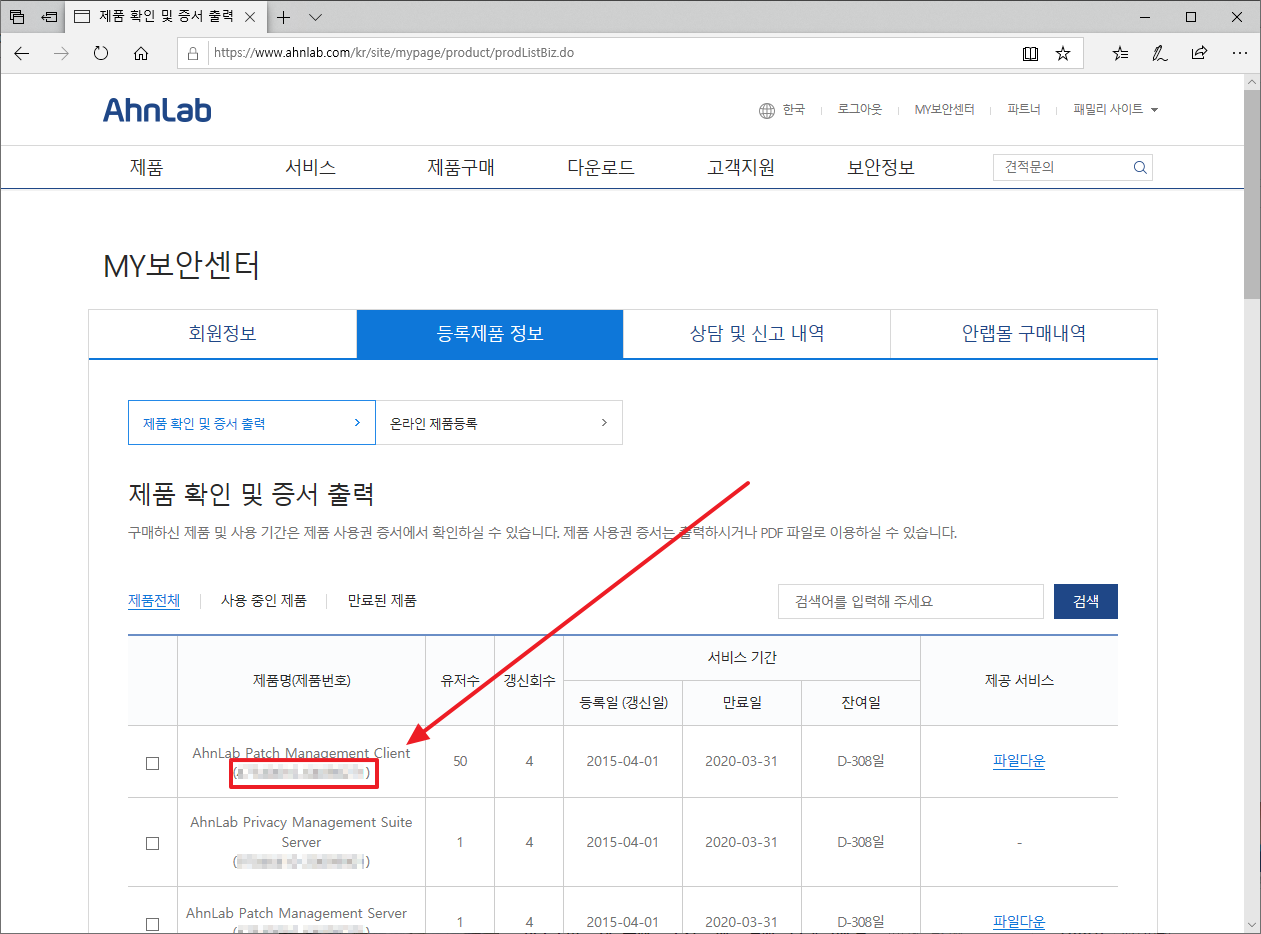Click 파일다운 for Patch Management Client
Image resolution: width=1261 pixels, height=934 pixels.
[1019, 761]
